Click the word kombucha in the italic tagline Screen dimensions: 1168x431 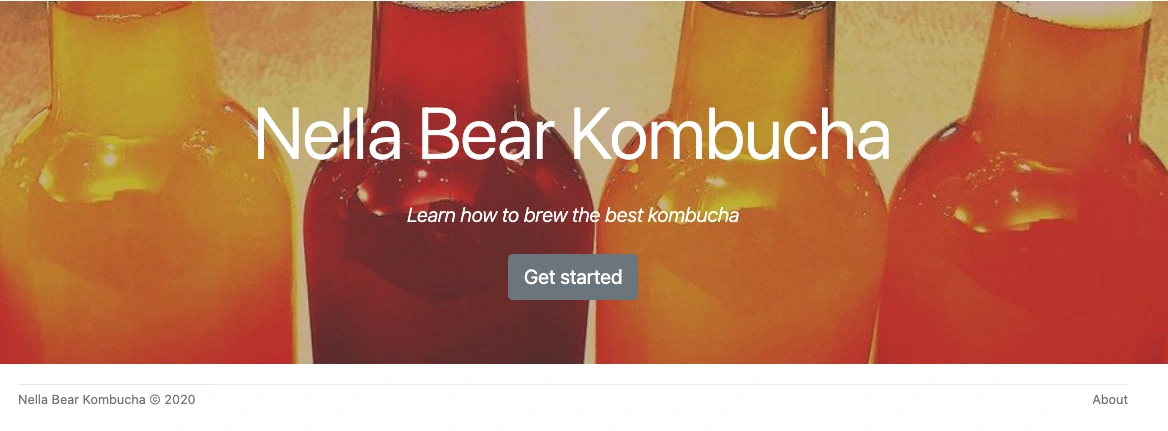click(694, 216)
